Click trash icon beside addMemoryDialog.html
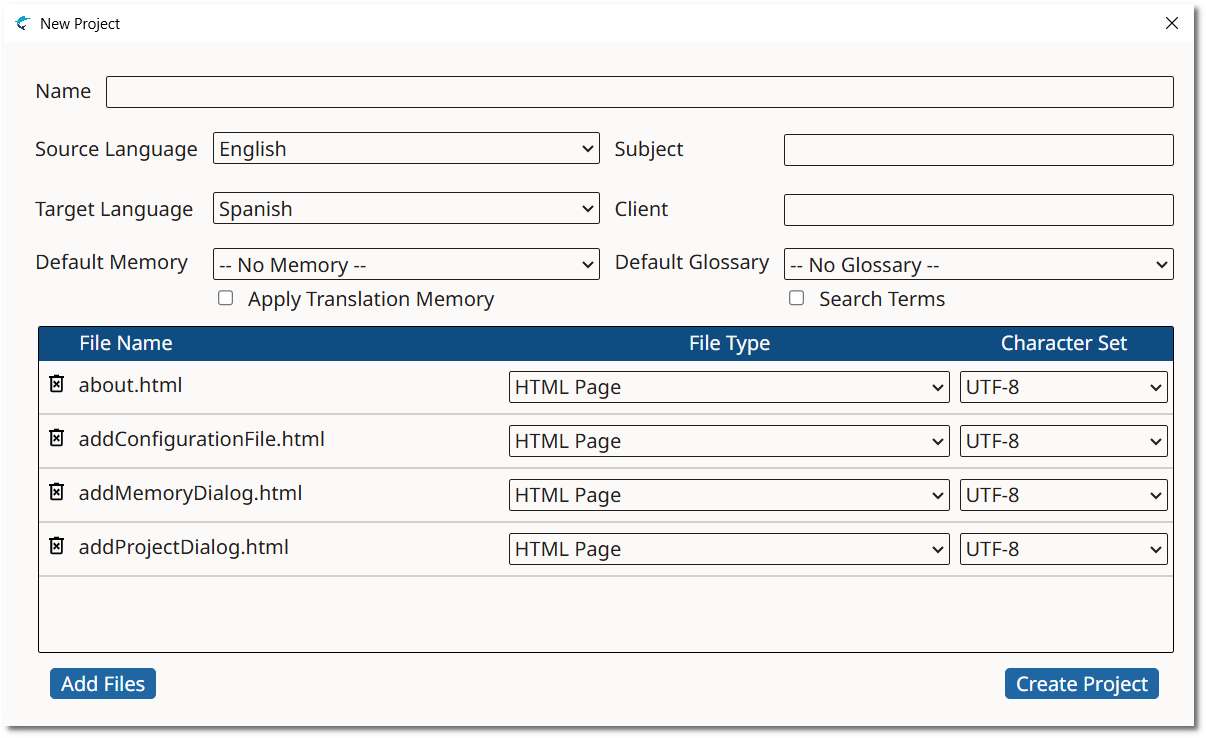This screenshot has width=1206, height=738. pyautogui.click(x=57, y=492)
